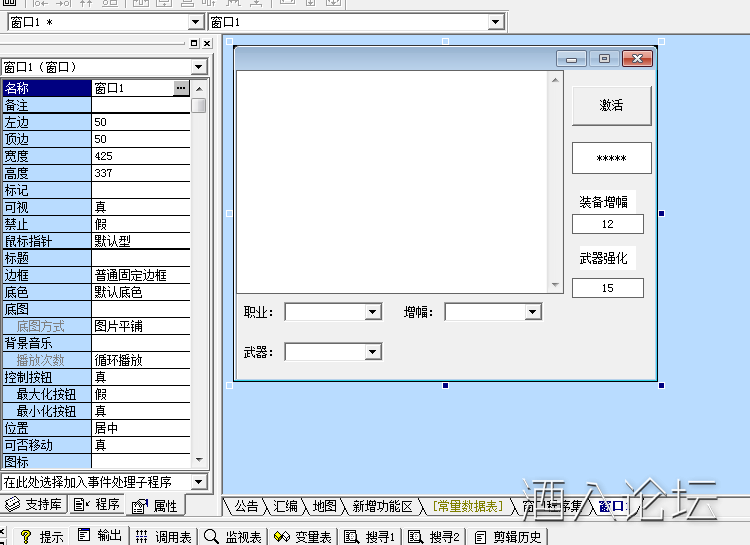Select the 公告 editor tab
This screenshot has height=545, width=750.
point(245,506)
